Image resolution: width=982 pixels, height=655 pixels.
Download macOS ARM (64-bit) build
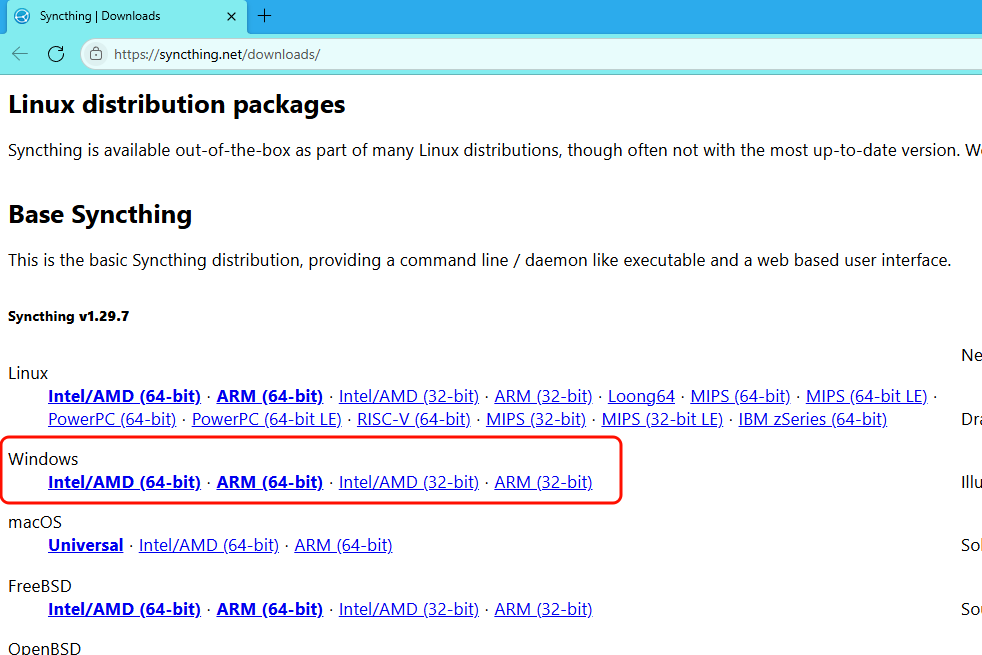344,545
